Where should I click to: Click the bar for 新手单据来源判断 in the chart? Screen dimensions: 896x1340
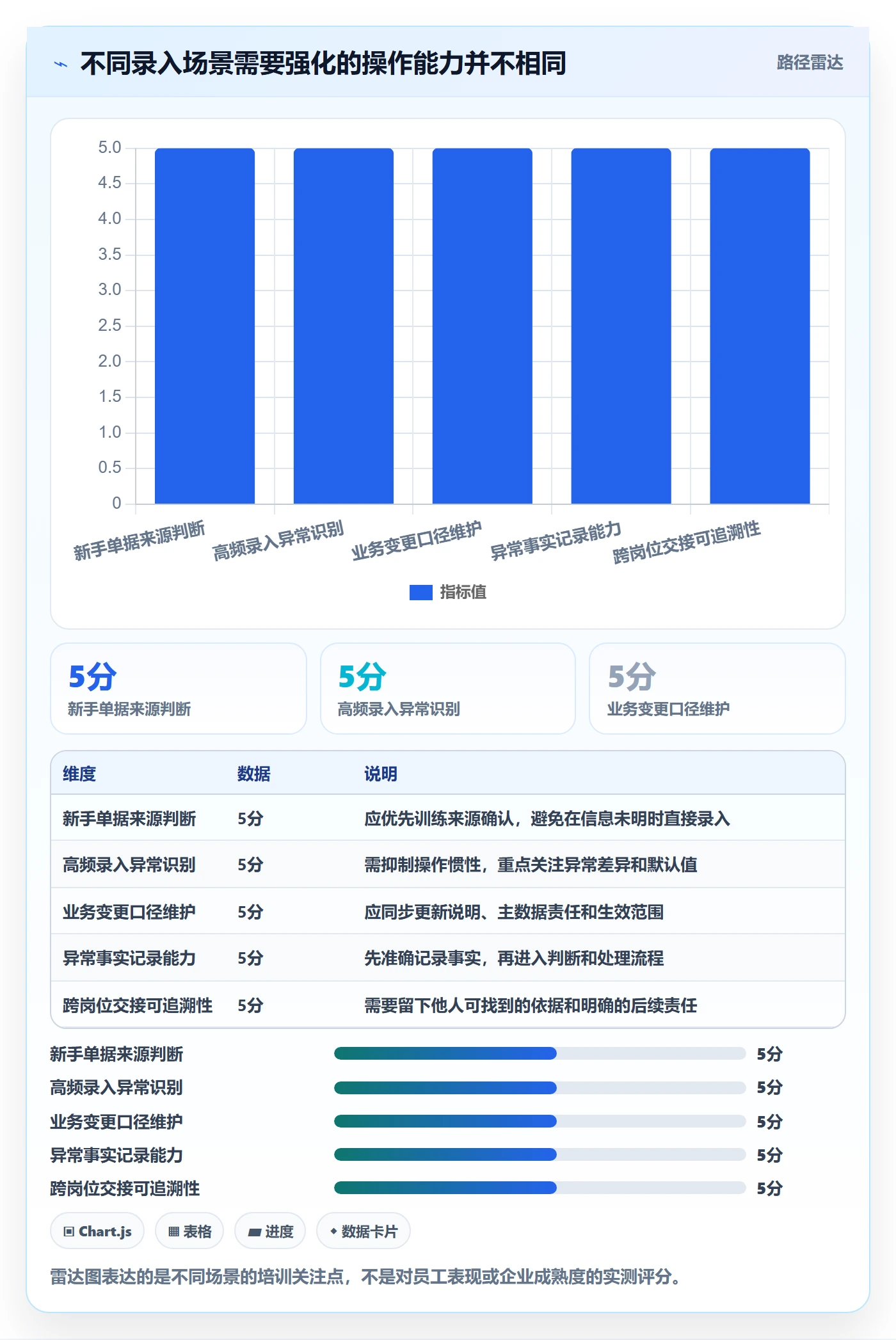point(205,326)
